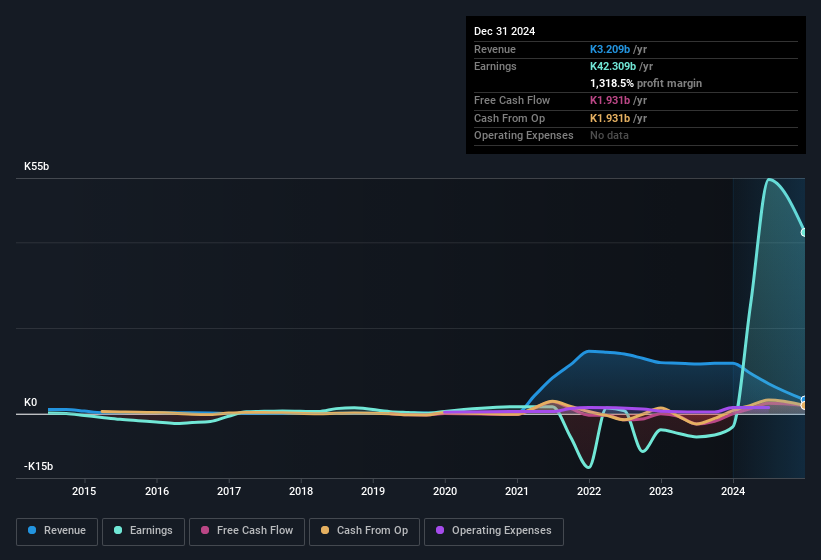Toggle the Cash From Op legend button
The height and width of the screenshot is (560, 821).
[364, 531]
